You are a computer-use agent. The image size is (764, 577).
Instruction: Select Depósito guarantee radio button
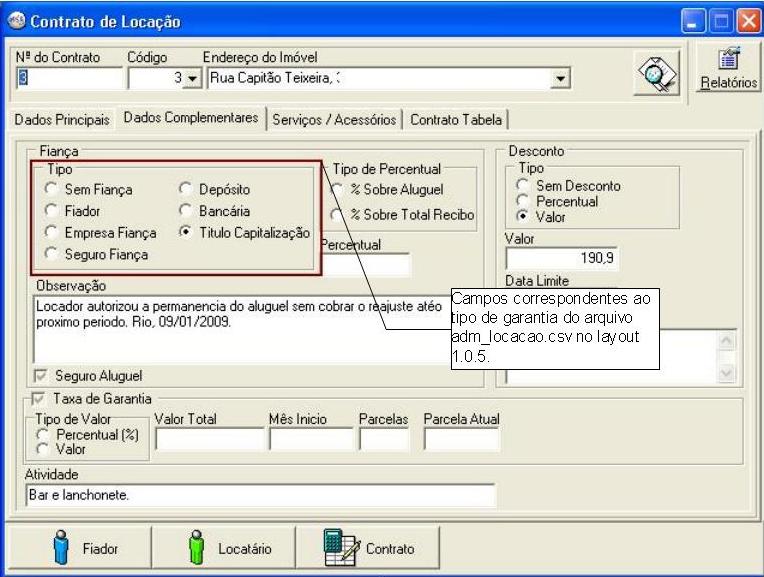tap(185, 189)
